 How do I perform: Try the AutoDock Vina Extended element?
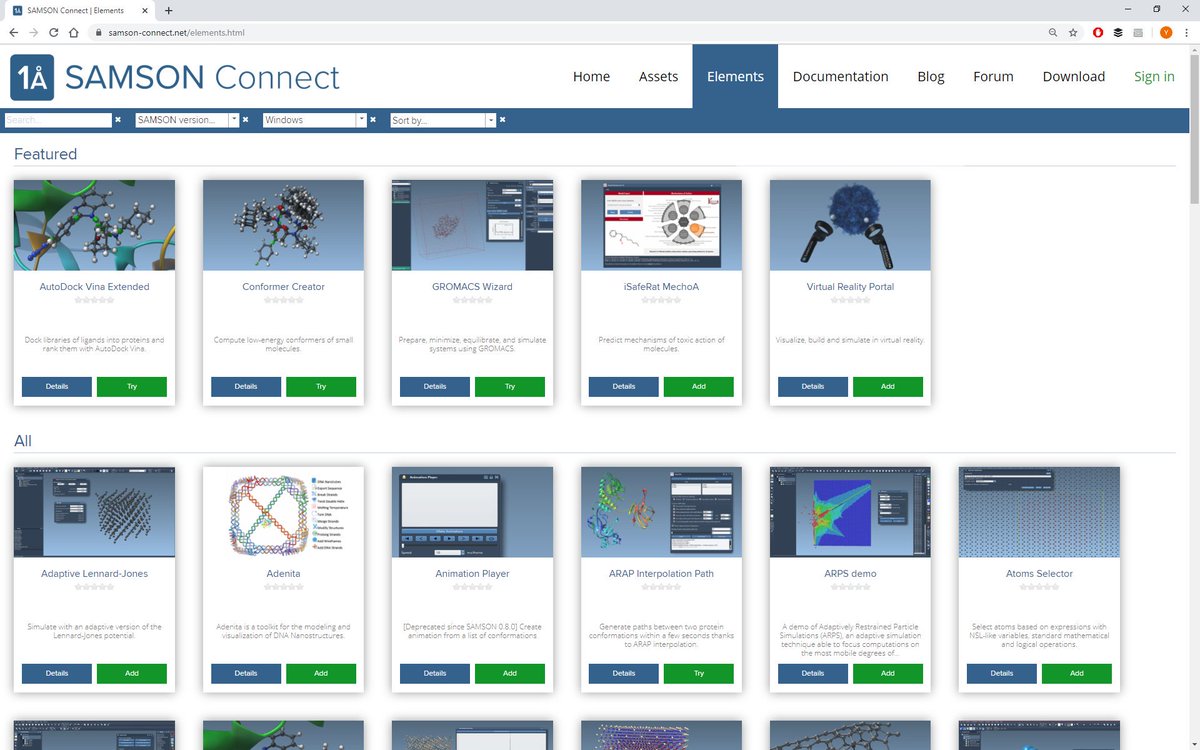click(132, 386)
